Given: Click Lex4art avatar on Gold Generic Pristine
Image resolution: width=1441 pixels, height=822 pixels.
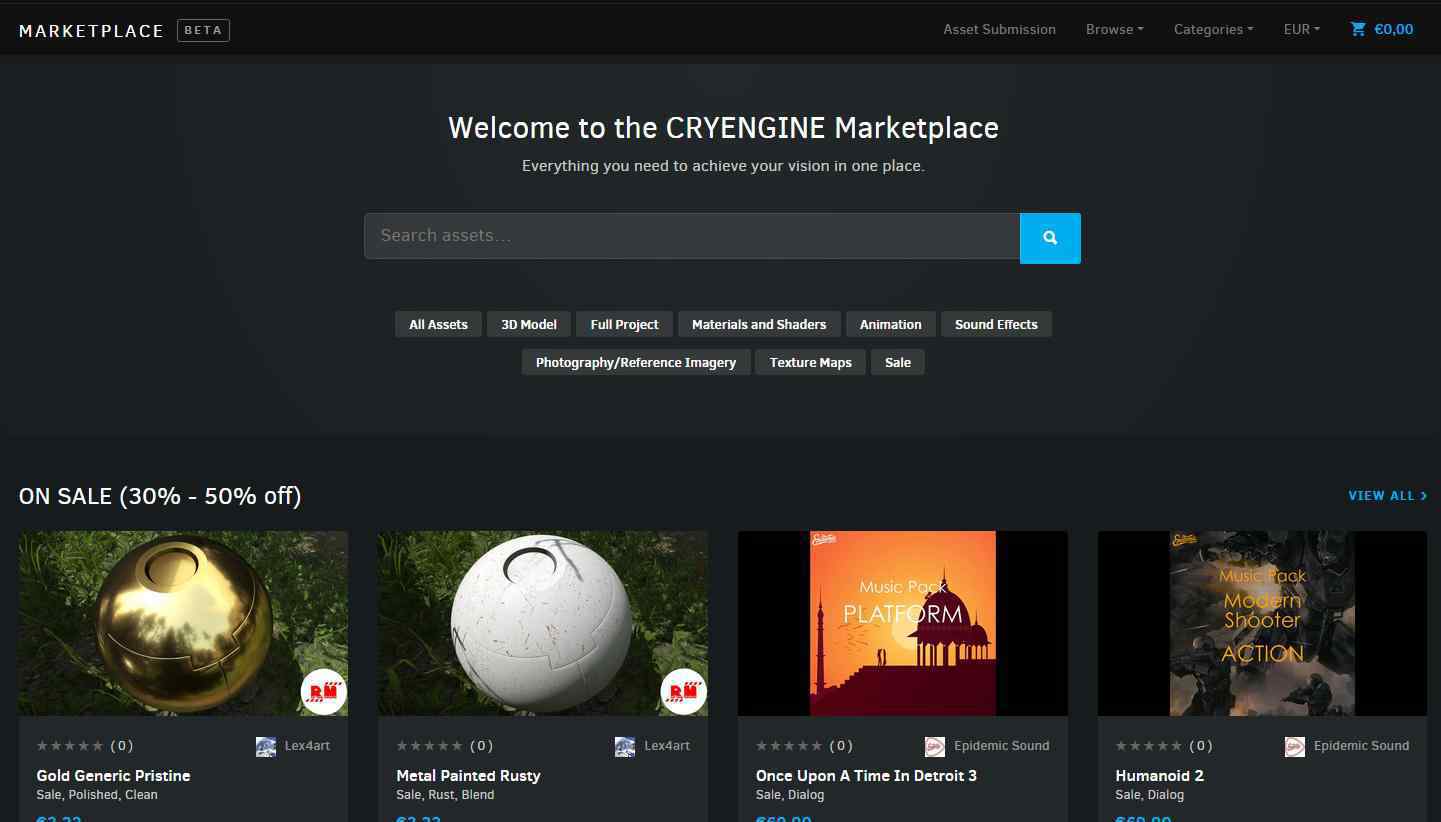Looking at the screenshot, I should pos(266,746).
